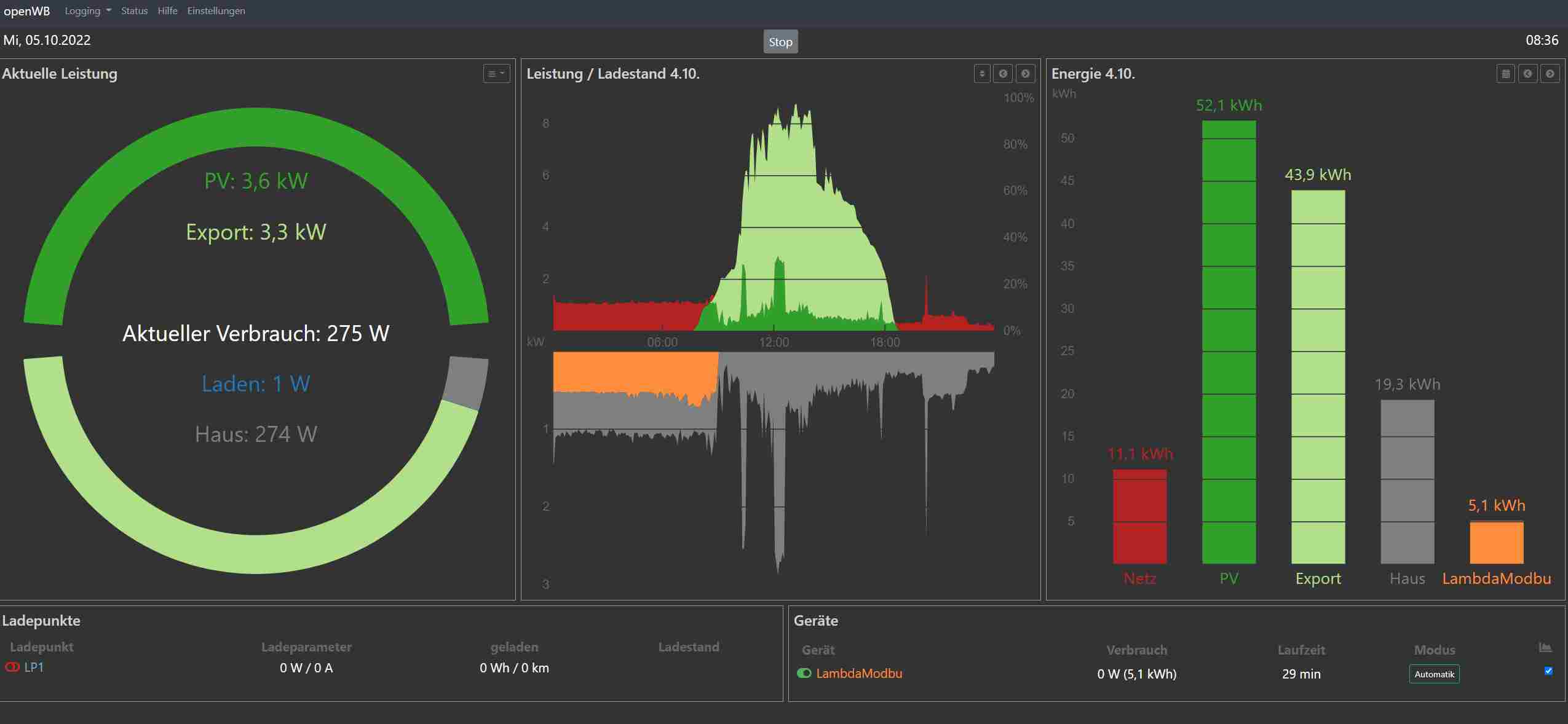Open the Status menu

(x=134, y=10)
